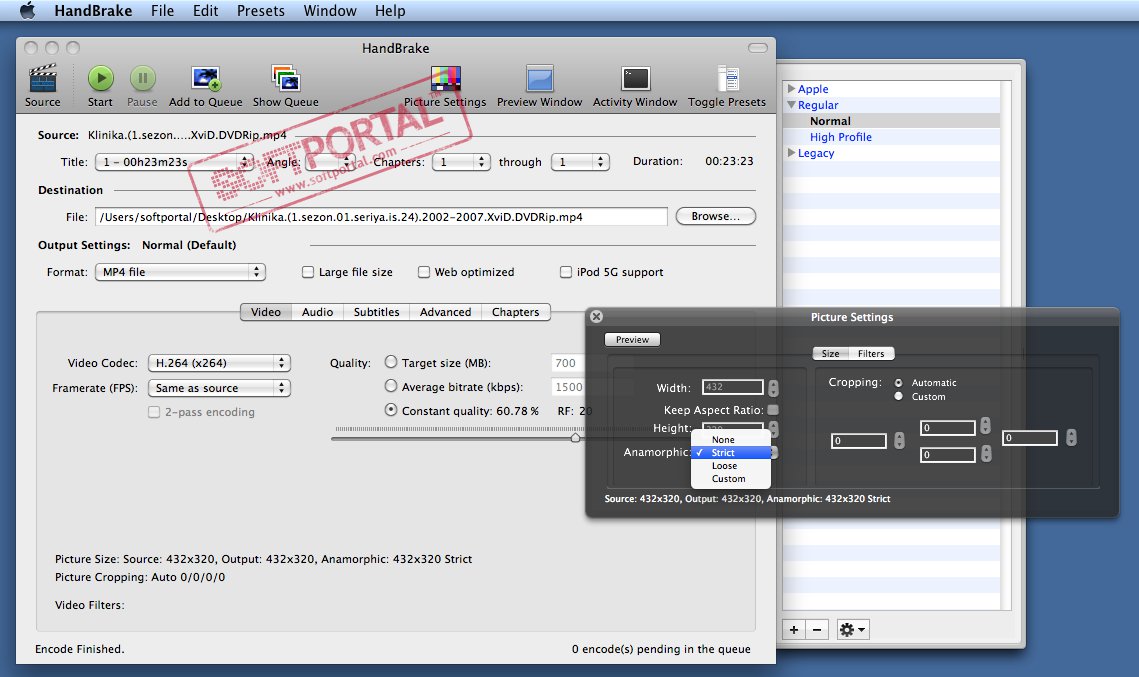This screenshot has width=1139, height=677.
Task: Click the toolbar hide pill button
Action: pos(758,48)
